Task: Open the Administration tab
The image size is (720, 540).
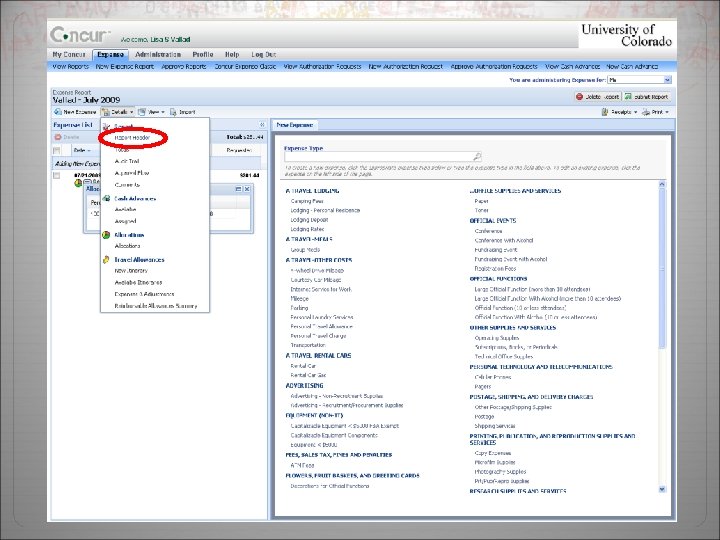Action: (158, 55)
